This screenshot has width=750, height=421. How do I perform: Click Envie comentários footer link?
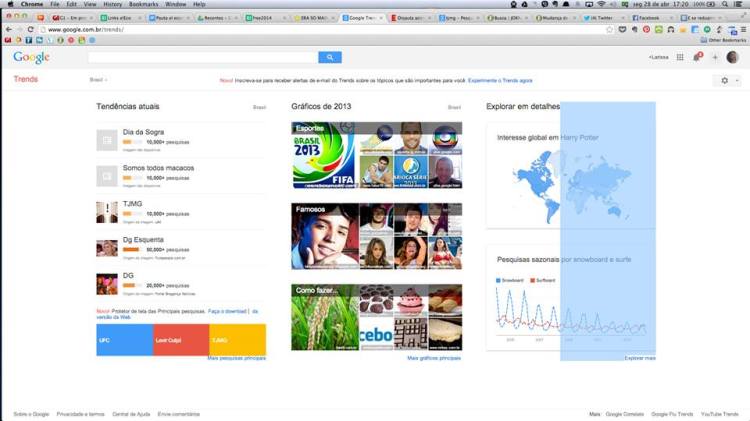(178, 414)
